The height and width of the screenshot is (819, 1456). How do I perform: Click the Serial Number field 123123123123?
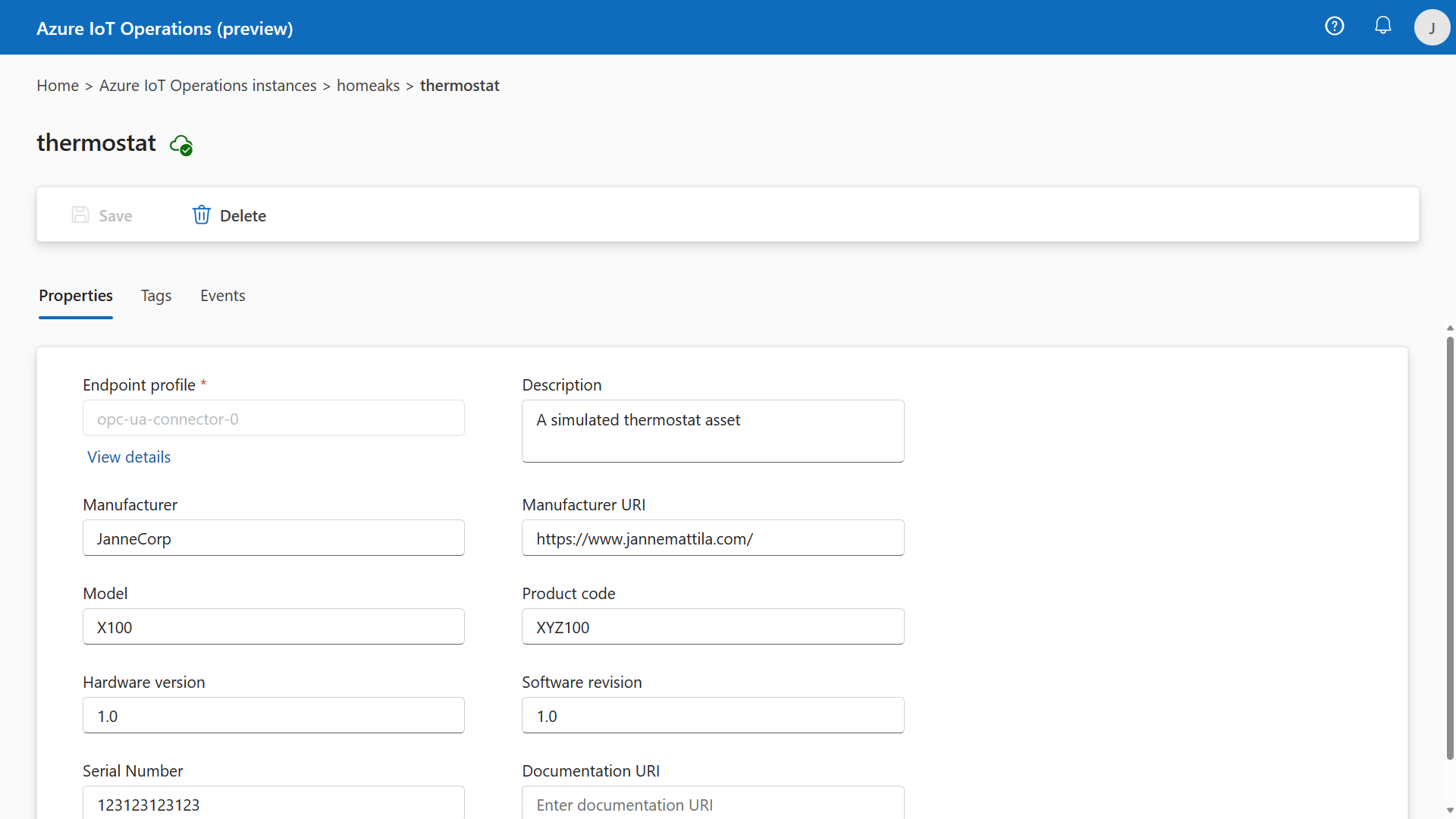274,803
